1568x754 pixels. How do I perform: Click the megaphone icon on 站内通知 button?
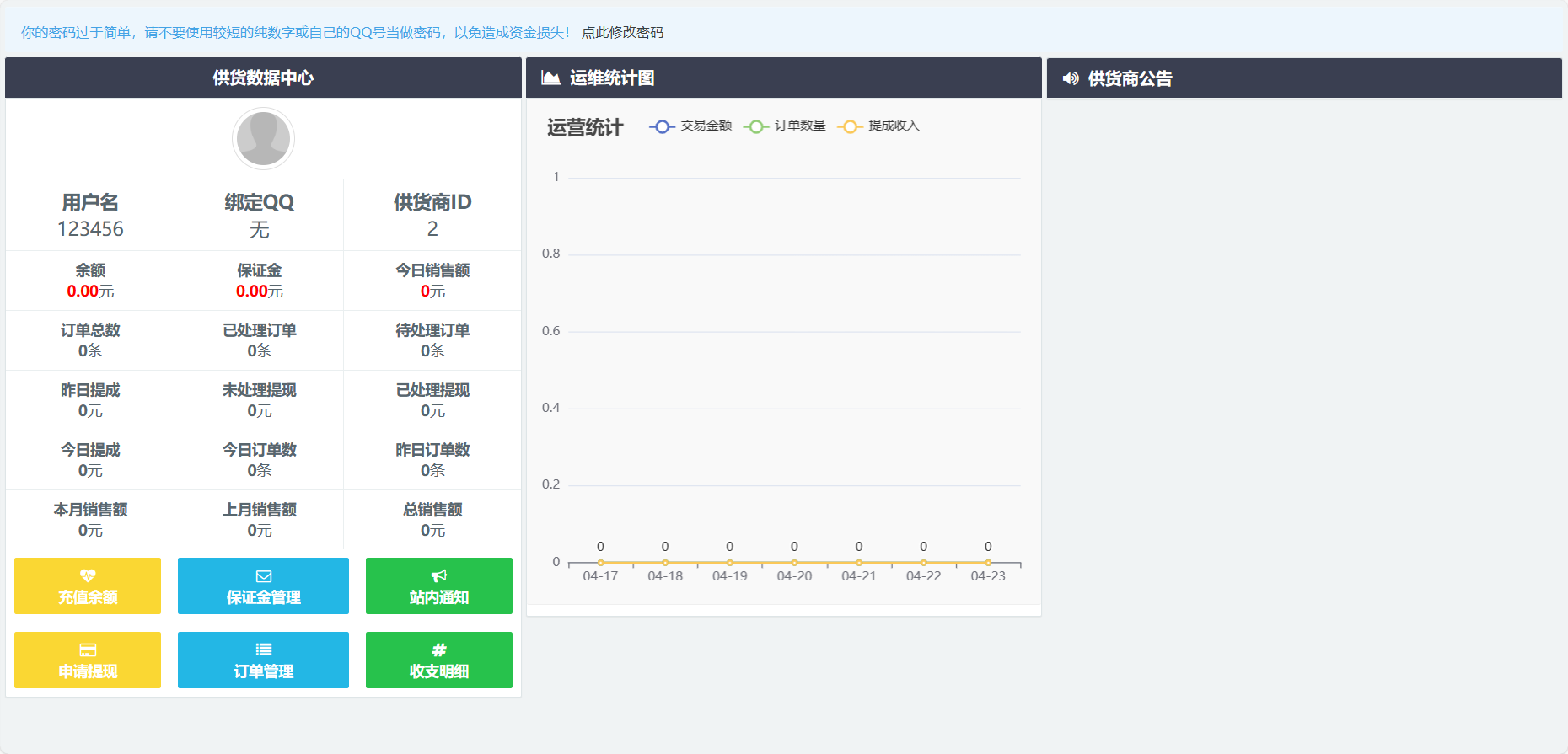pos(438,575)
